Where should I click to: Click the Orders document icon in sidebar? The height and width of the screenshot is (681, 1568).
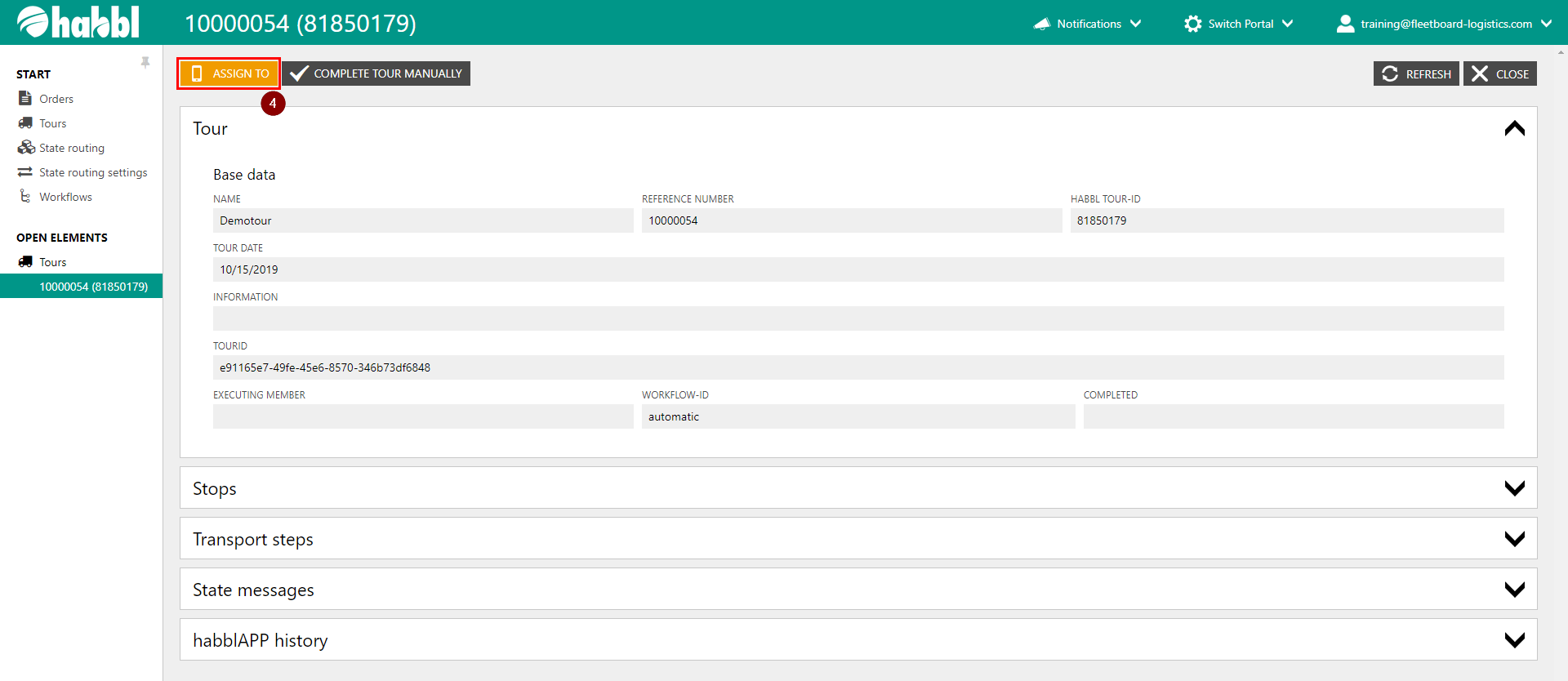[x=25, y=98]
